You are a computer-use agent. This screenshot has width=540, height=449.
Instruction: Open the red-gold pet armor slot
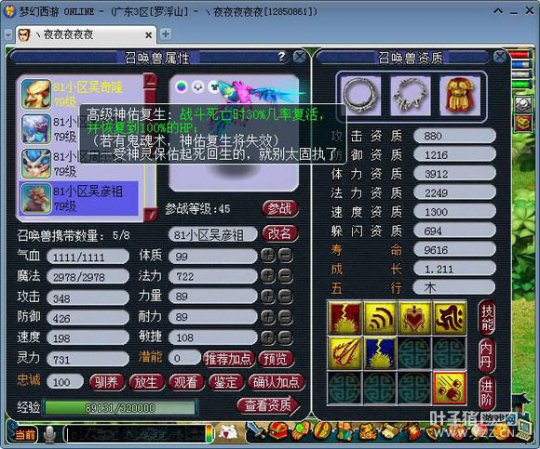click(460, 95)
